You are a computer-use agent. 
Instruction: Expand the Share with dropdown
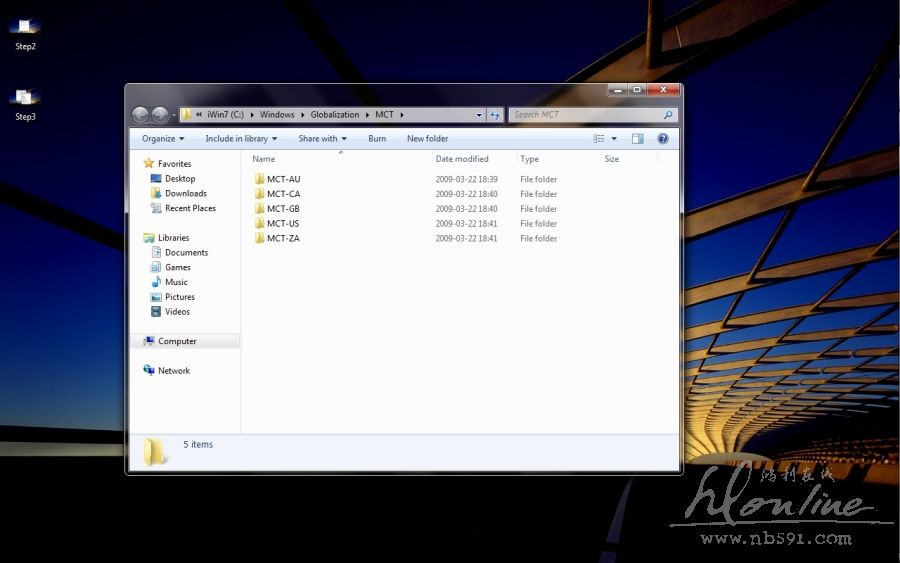point(322,139)
